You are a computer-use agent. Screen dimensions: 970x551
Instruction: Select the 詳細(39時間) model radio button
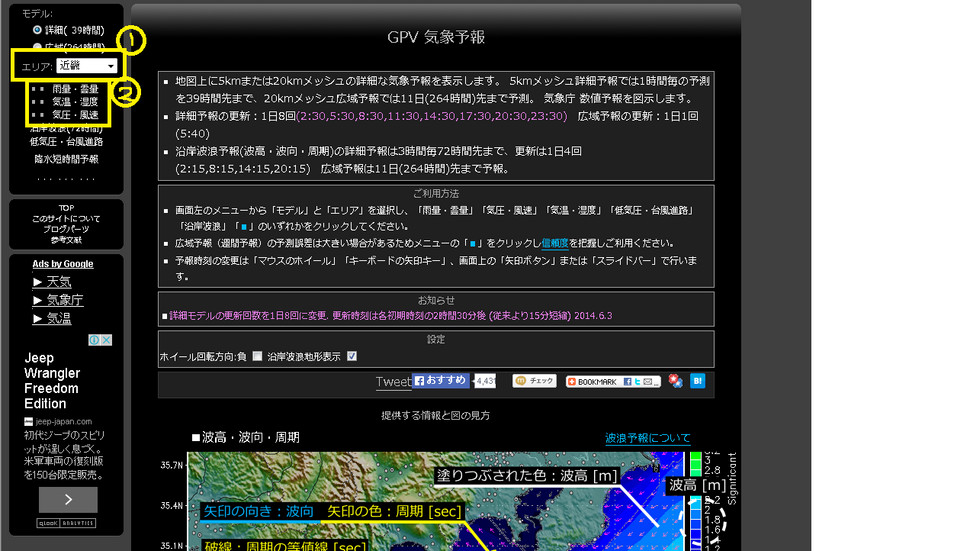click(37, 30)
